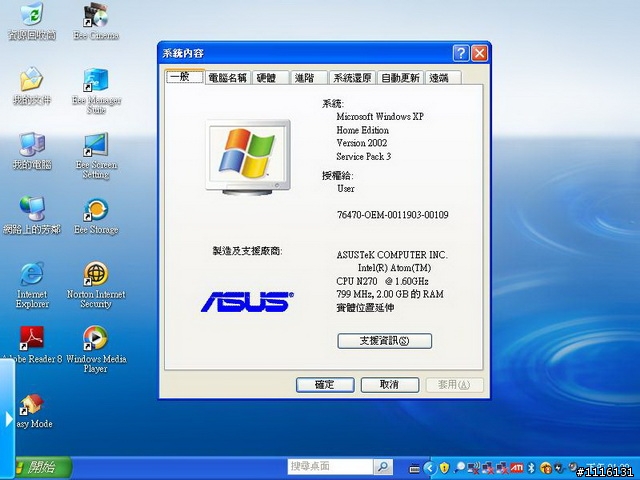Open Norton Internet Security shortcut

[x=96, y=285]
